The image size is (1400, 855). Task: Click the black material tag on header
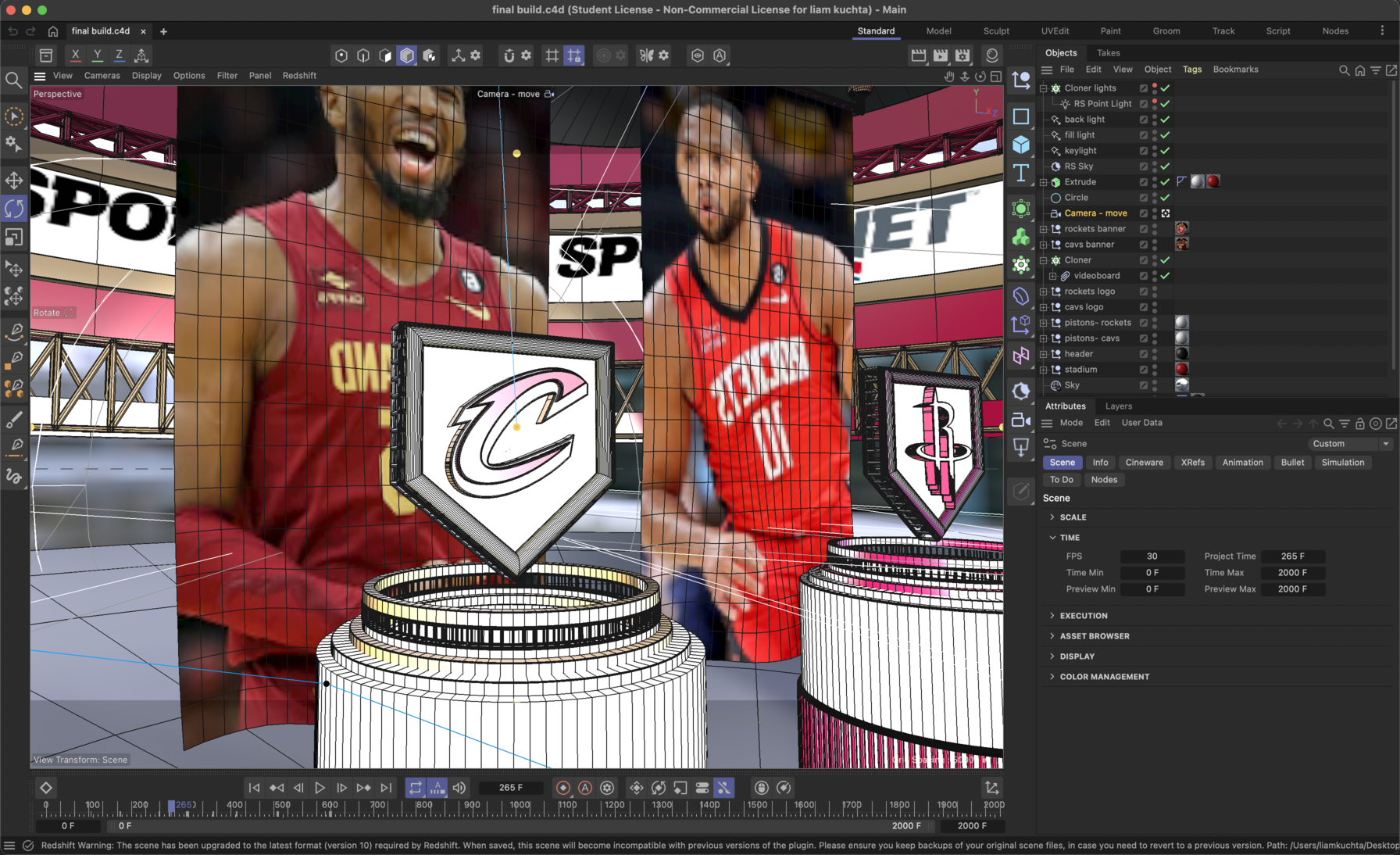(x=1181, y=353)
